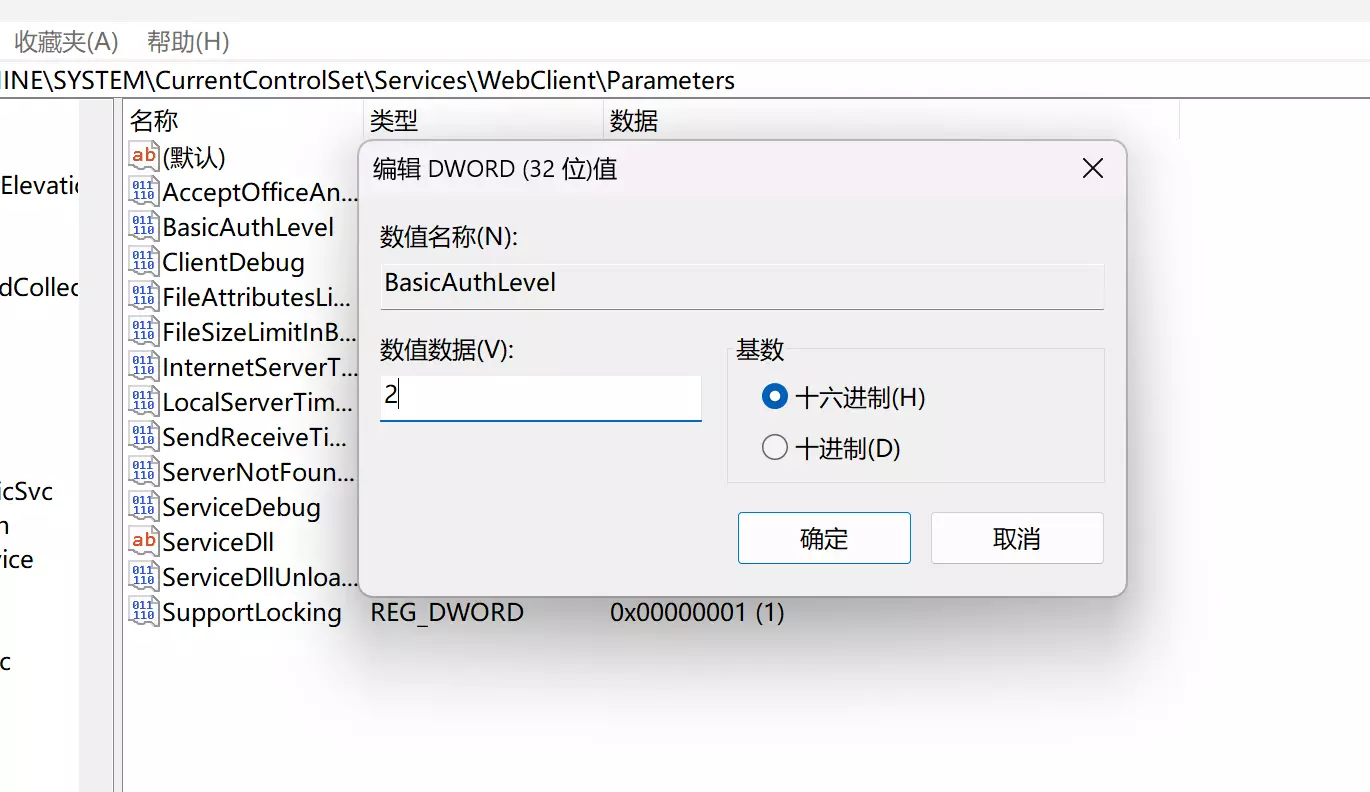The image size is (1370, 792).
Task: Click the DWORD icon beside BasicAuthLevel
Action: [x=143, y=227]
